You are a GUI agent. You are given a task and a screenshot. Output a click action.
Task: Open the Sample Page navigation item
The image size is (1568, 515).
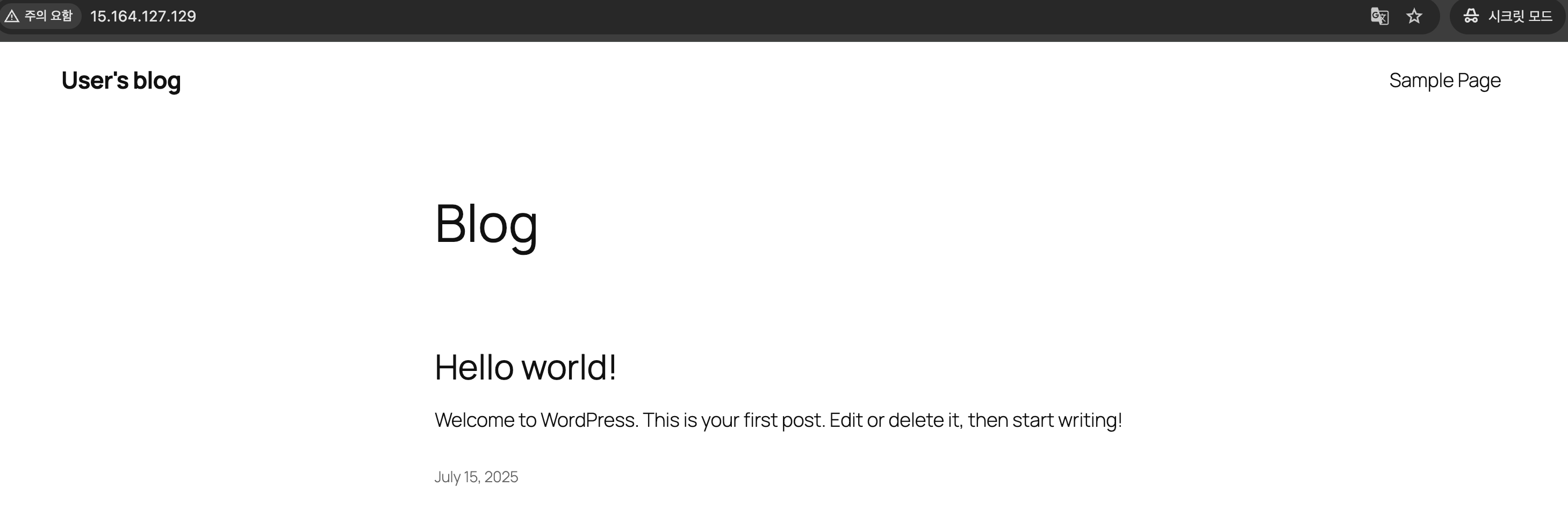click(x=1444, y=80)
